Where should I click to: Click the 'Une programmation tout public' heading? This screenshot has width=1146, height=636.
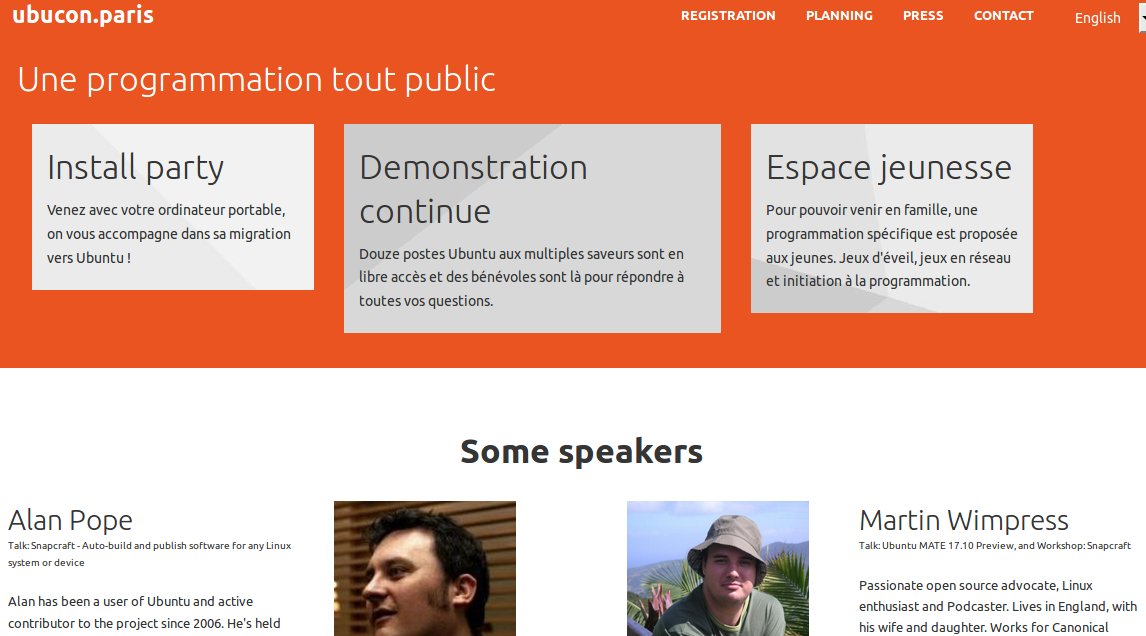(x=257, y=80)
